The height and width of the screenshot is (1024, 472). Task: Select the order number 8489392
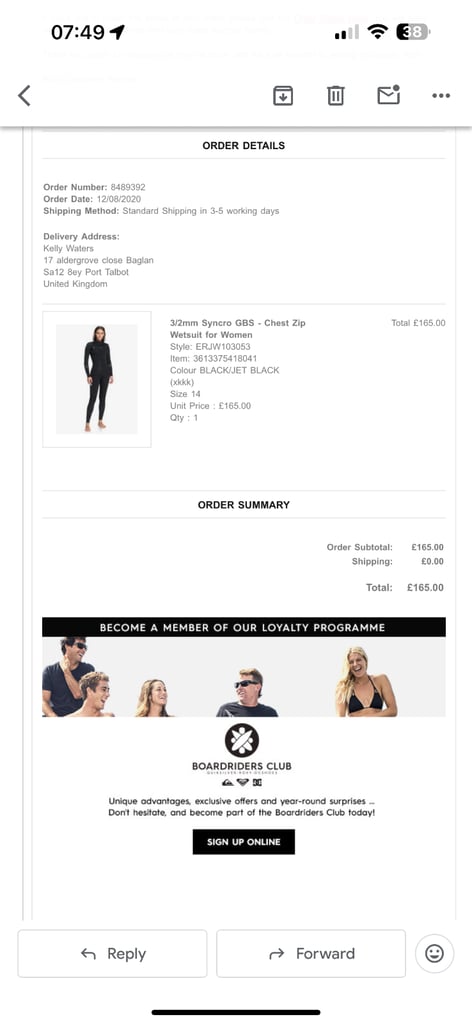tap(128, 187)
